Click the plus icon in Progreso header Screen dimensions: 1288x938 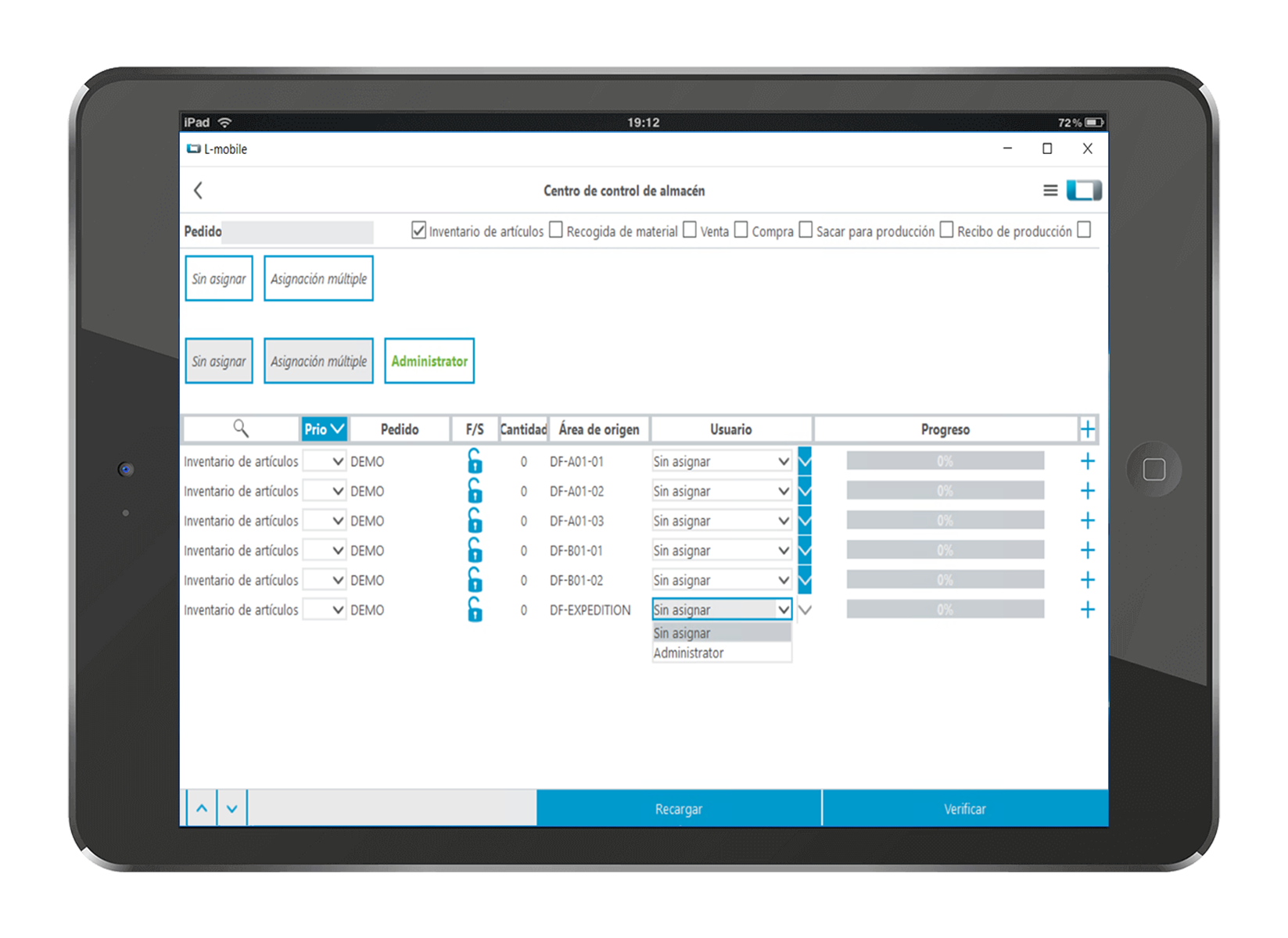pos(1087,429)
